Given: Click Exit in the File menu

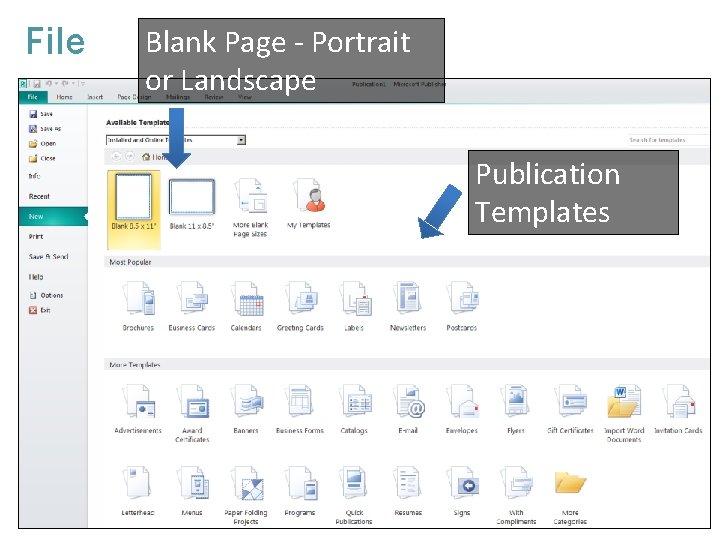Looking at the screenshot, I should 40,310.
